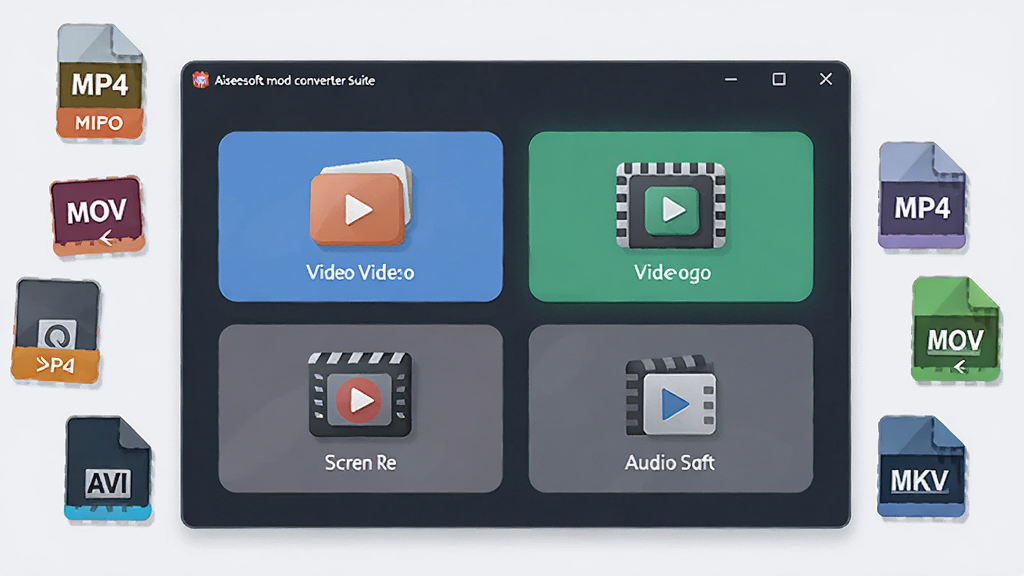Screen dimensions: 1024x576
Task: Click the film chip play icon
Action: tap(671, 206)
